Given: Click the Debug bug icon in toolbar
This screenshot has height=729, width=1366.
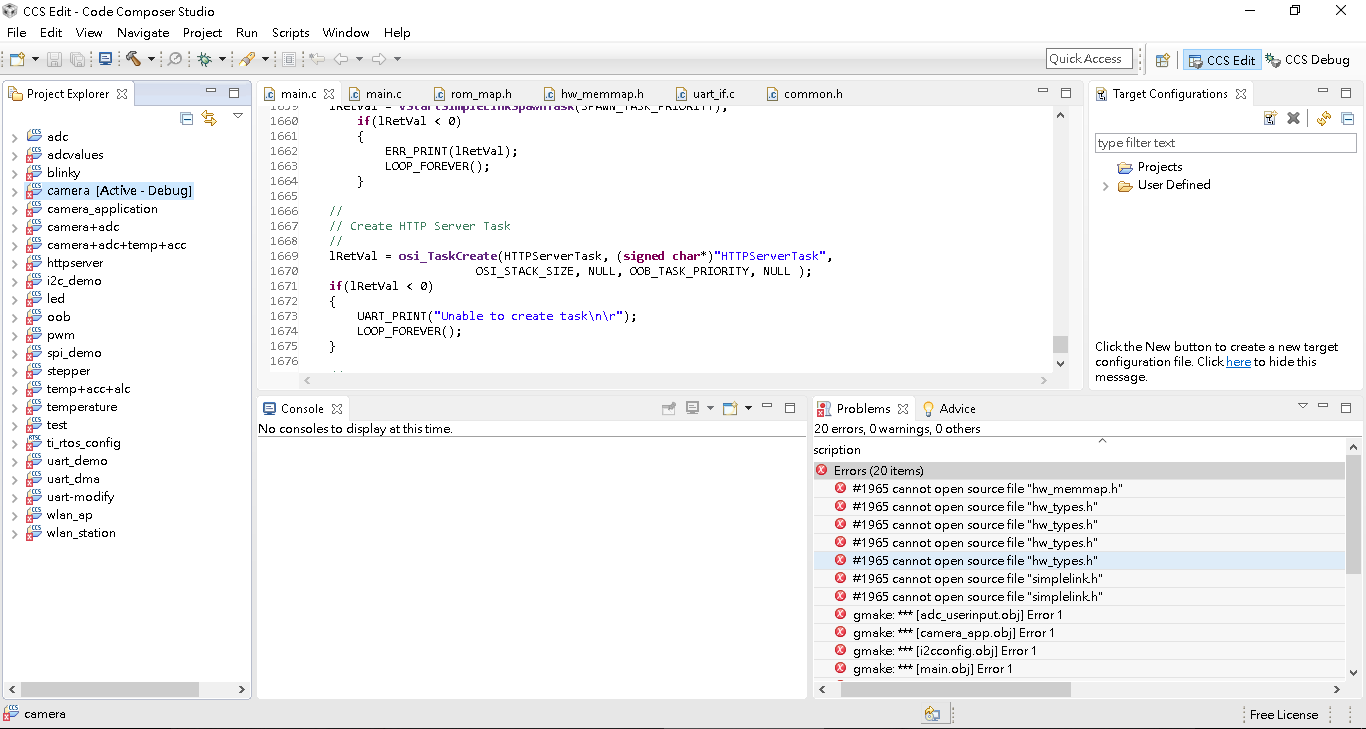Looking at the screenshot, I should pos(204,59).
